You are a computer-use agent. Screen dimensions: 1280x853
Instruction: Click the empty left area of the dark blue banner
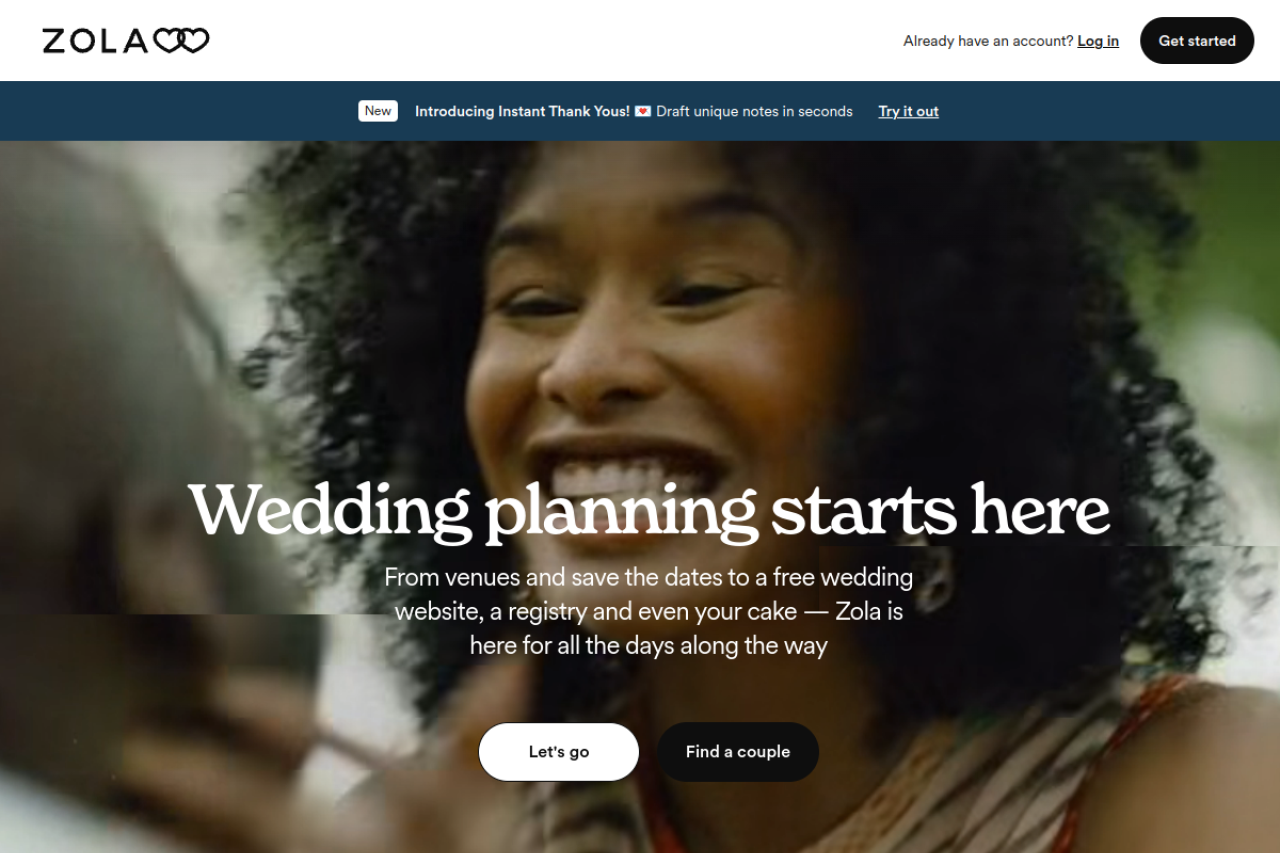click(180, 111)
